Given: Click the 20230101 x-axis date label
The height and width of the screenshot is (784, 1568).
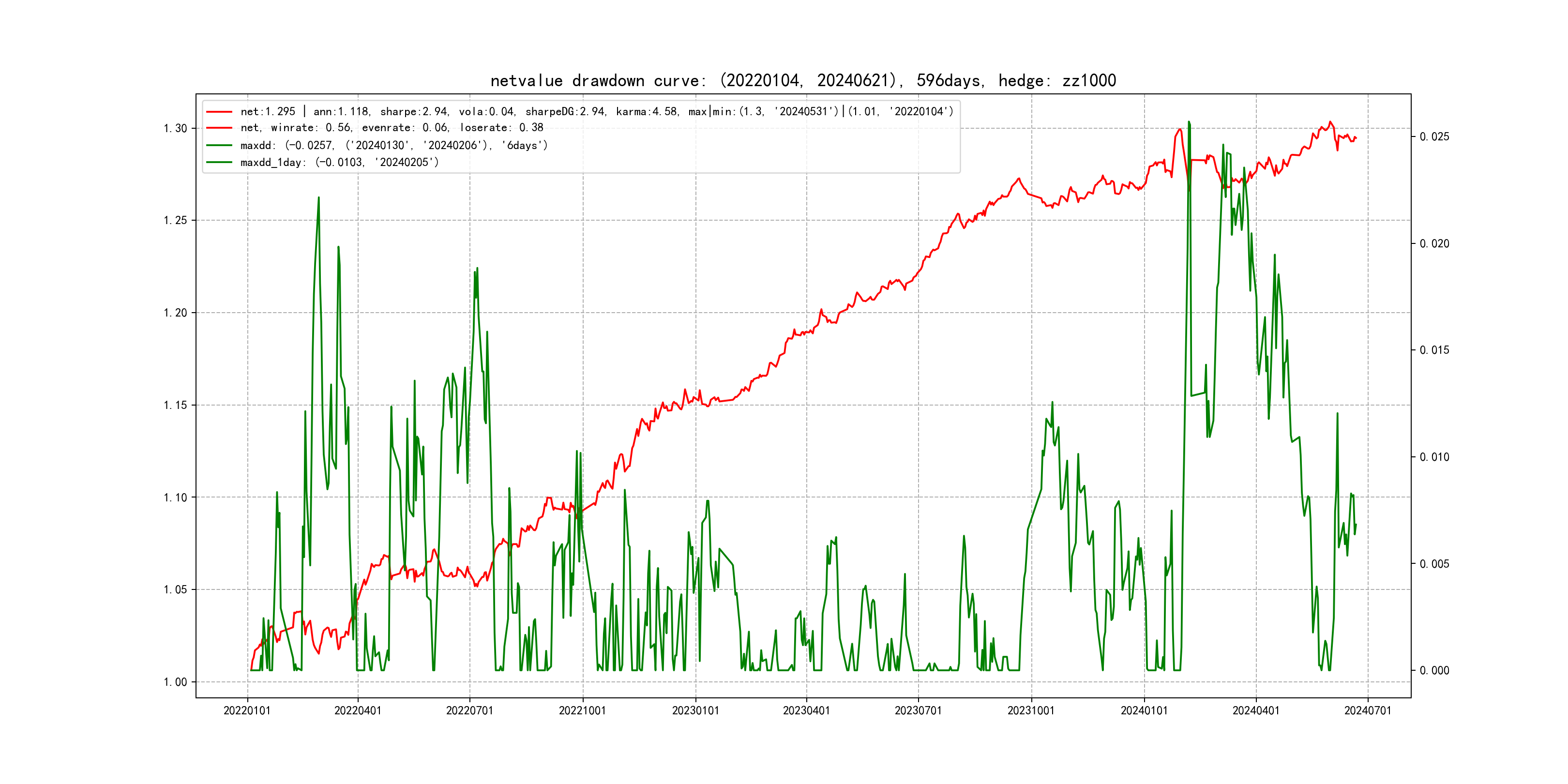Looking at the screenshot, I should click(695, 711).
